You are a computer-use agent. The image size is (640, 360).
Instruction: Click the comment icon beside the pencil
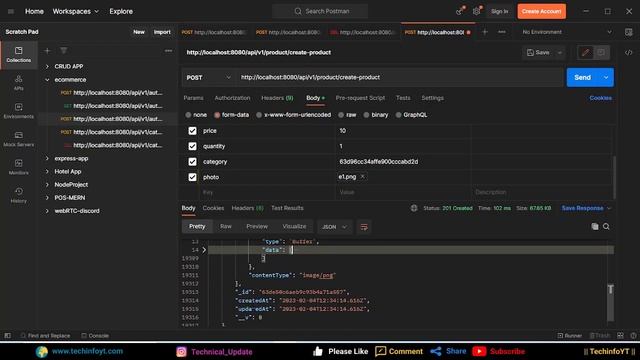(601, 52)
